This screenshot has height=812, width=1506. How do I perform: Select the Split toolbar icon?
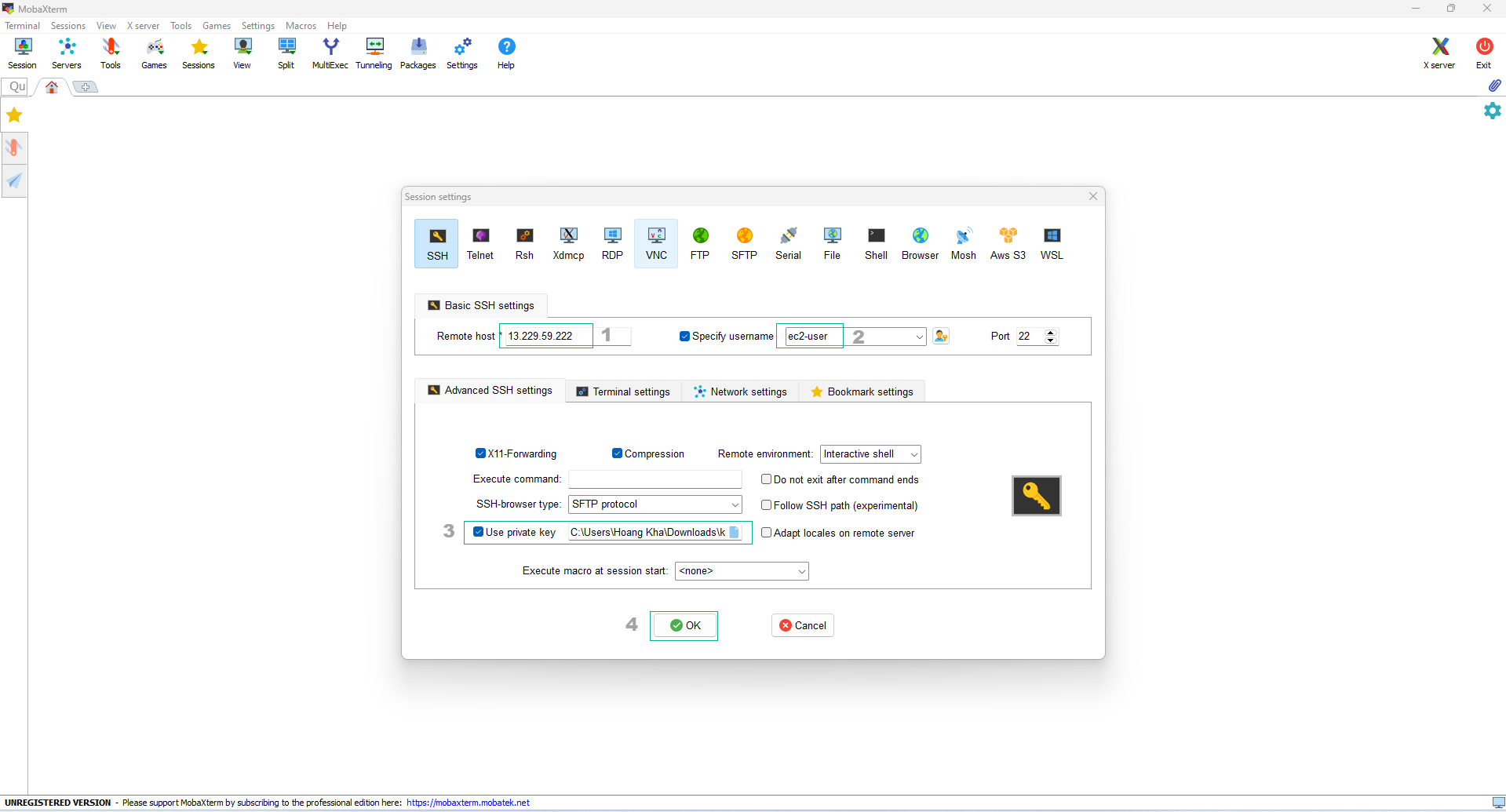pyautogui.click(x=286, y=53)
